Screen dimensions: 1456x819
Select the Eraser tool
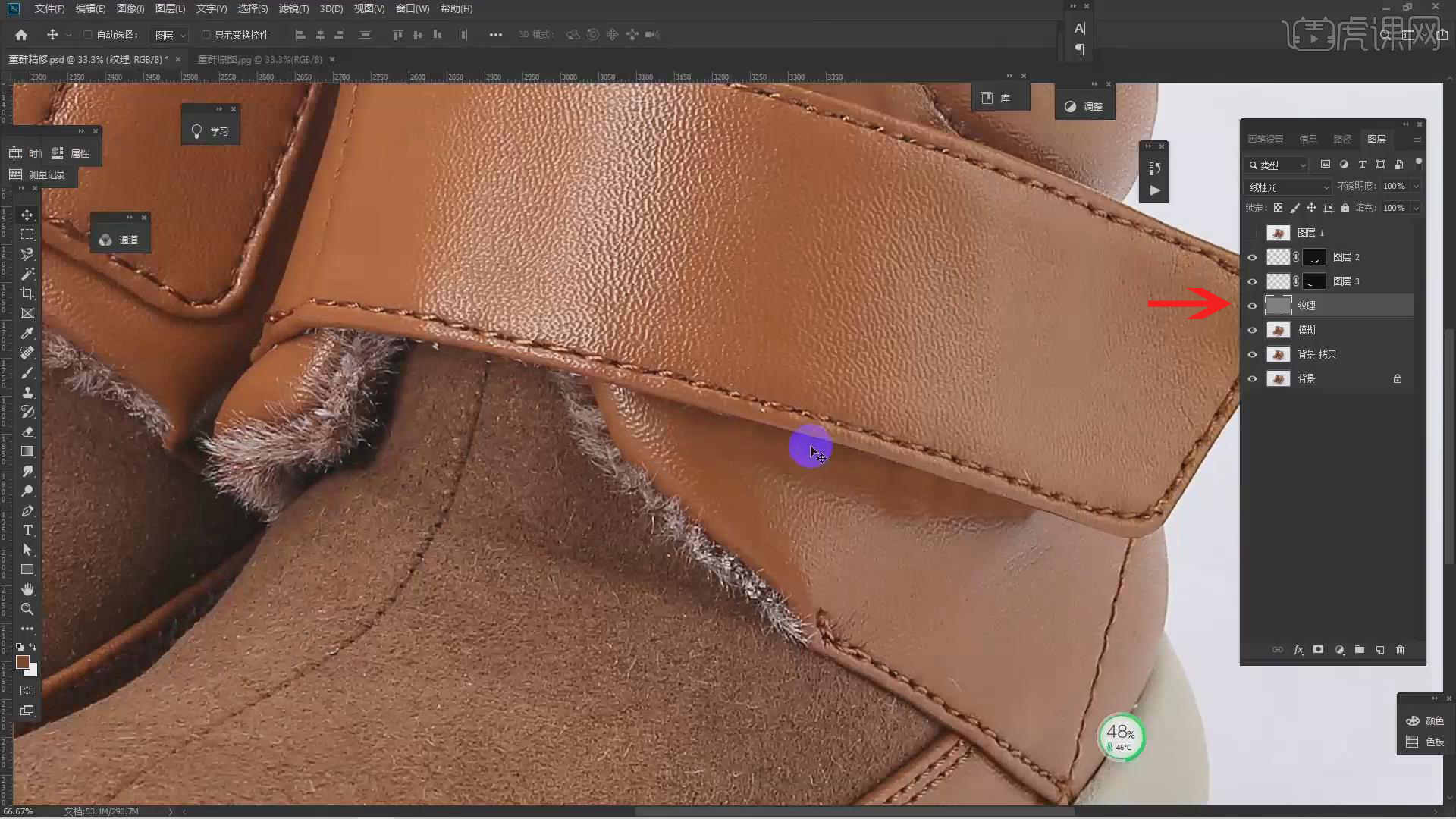27,431
